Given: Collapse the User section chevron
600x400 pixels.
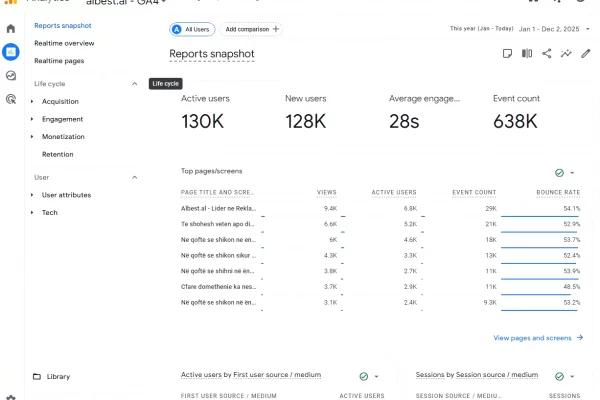Looking at the screenshot, I should click(135, 177).
